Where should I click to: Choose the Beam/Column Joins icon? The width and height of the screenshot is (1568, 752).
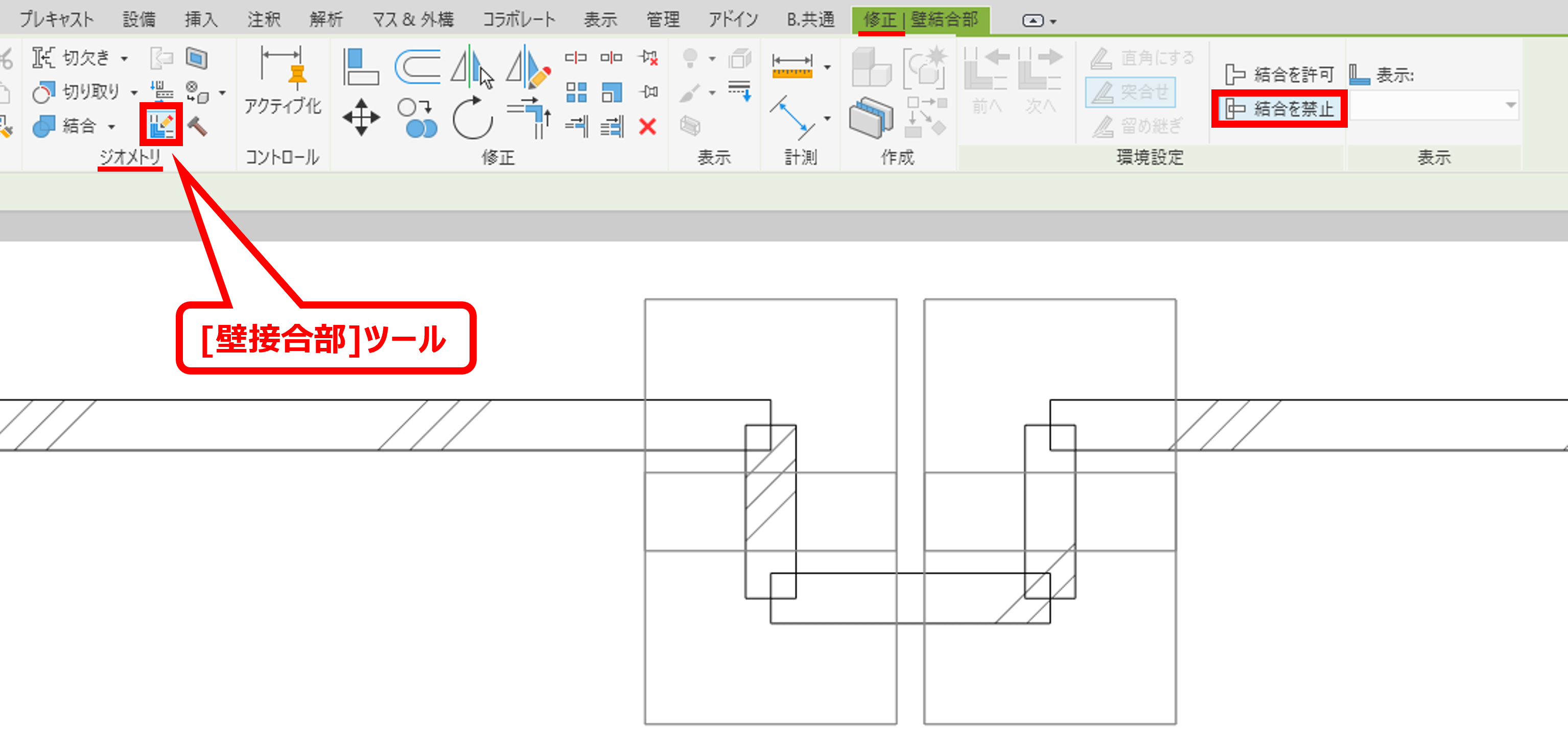point(162,92)
